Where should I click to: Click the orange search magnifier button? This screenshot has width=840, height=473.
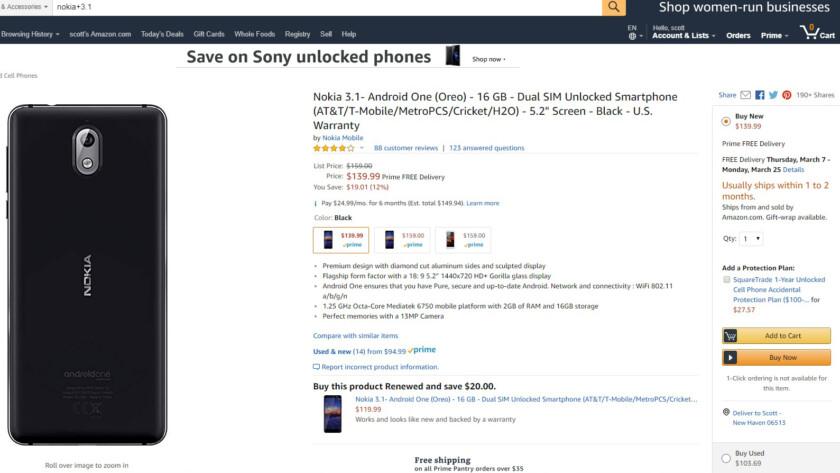tap(613, 7)
